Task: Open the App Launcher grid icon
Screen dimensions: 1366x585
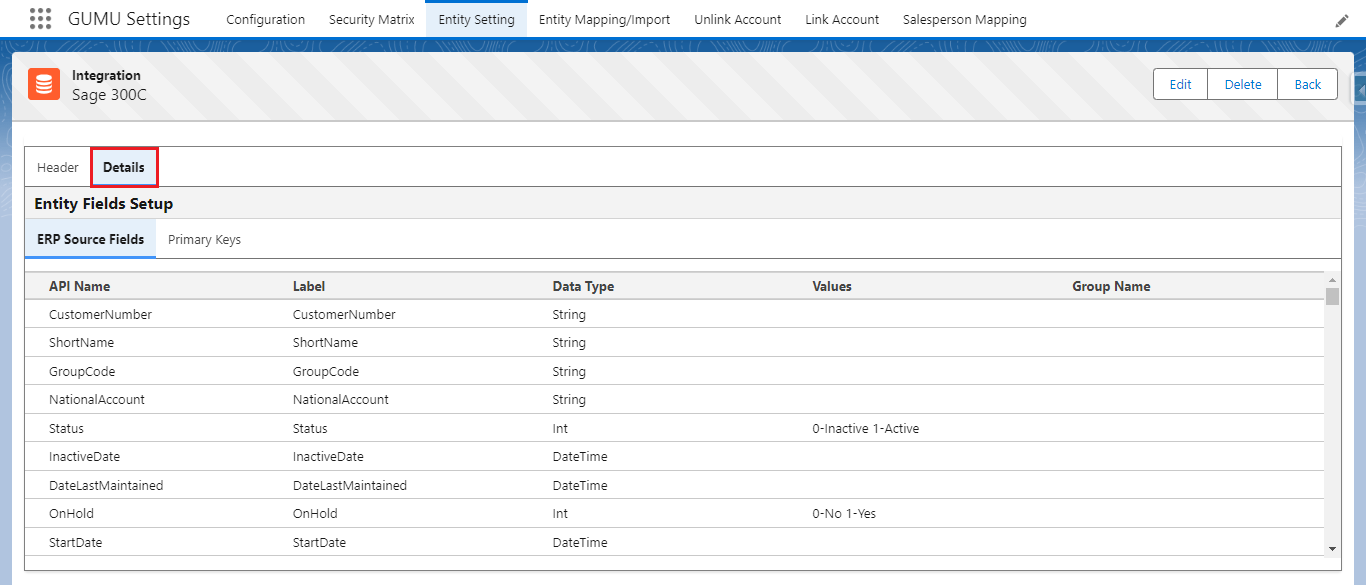Action: [40, 19]
